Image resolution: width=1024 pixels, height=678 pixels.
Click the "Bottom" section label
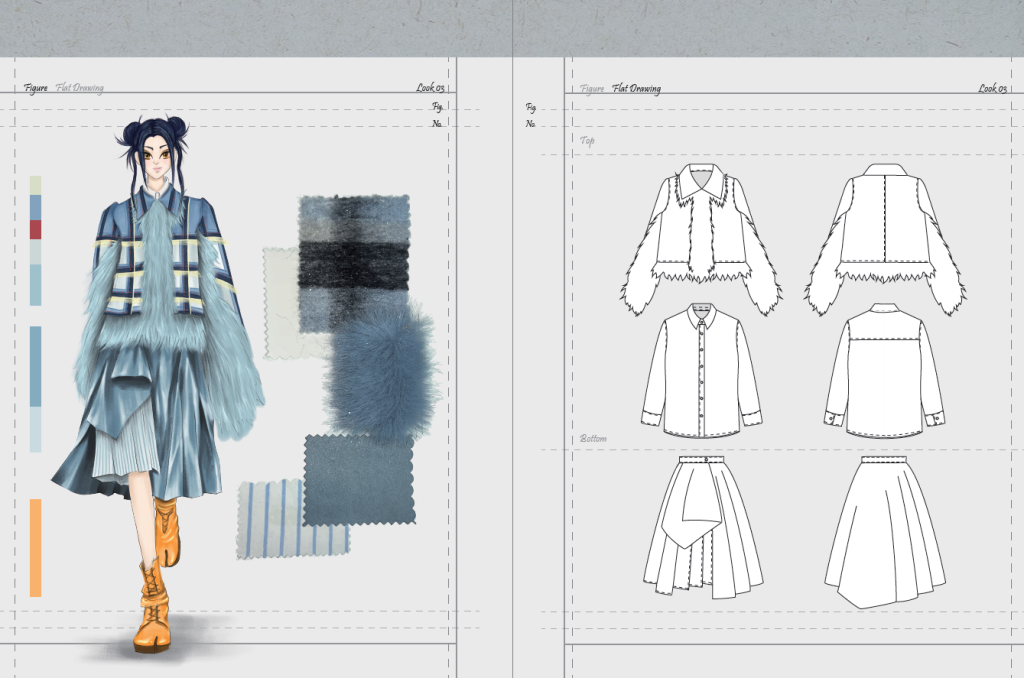click(x=594, y=438)
